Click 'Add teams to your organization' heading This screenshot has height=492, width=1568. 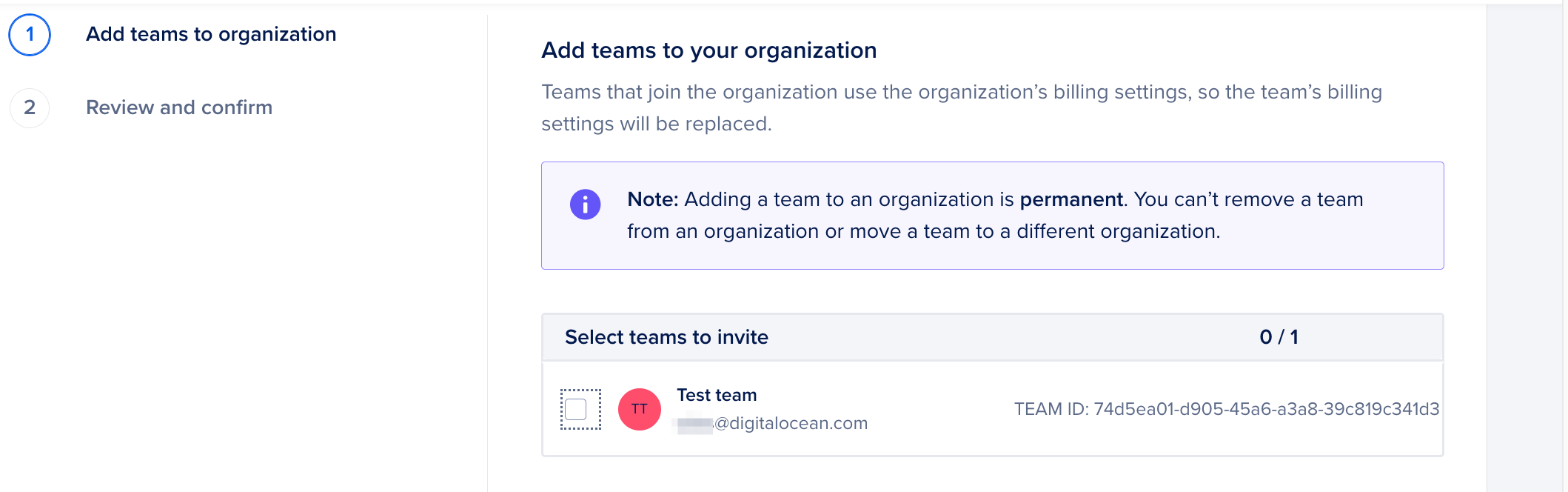[708, 50]
